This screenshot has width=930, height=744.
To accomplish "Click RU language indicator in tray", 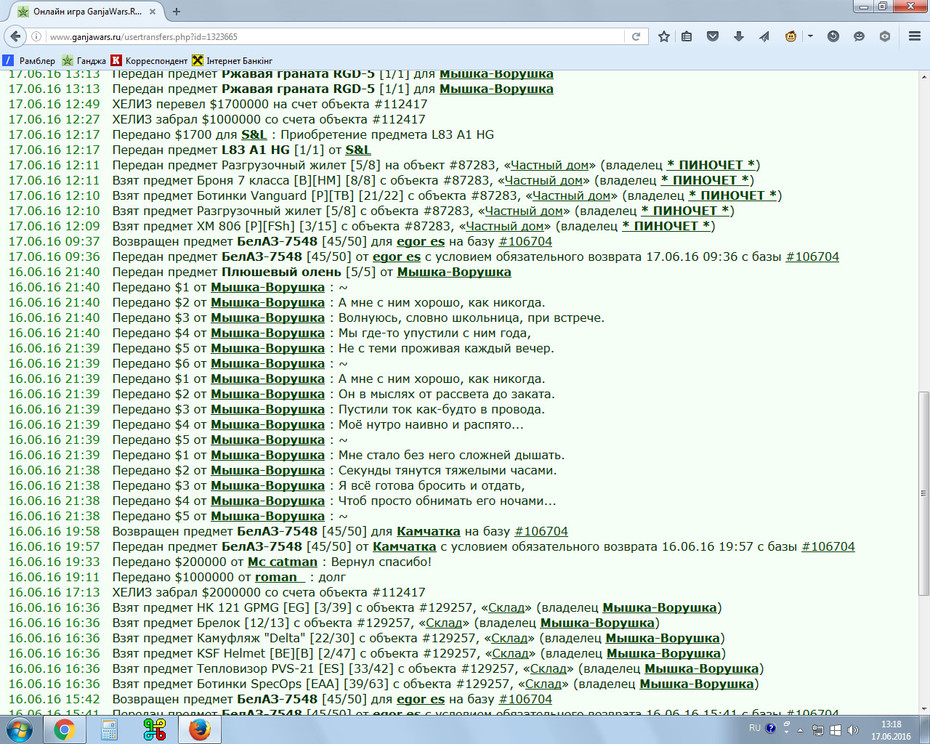I will click(754, 728).
